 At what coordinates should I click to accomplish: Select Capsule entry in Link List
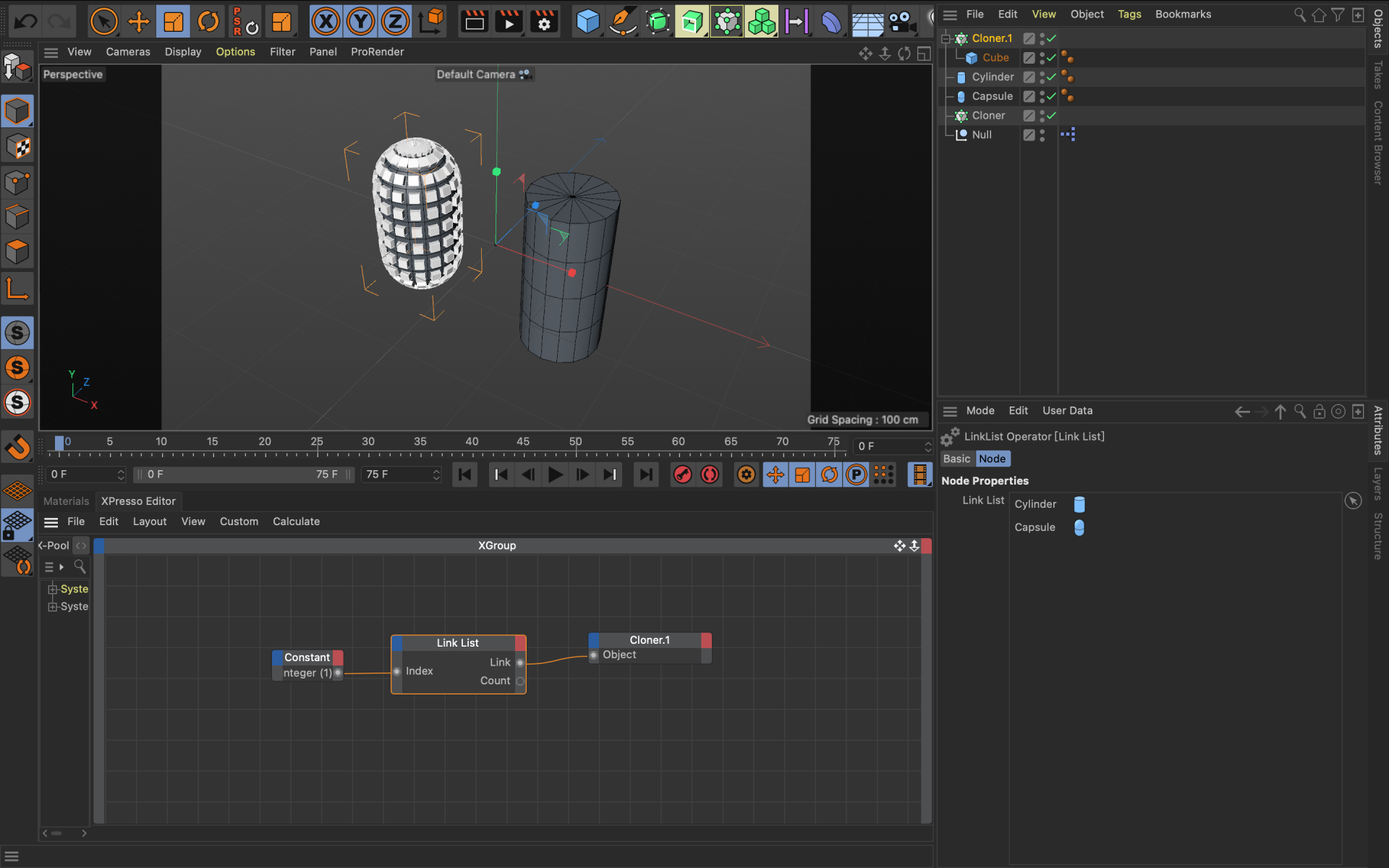point(1035,527)
